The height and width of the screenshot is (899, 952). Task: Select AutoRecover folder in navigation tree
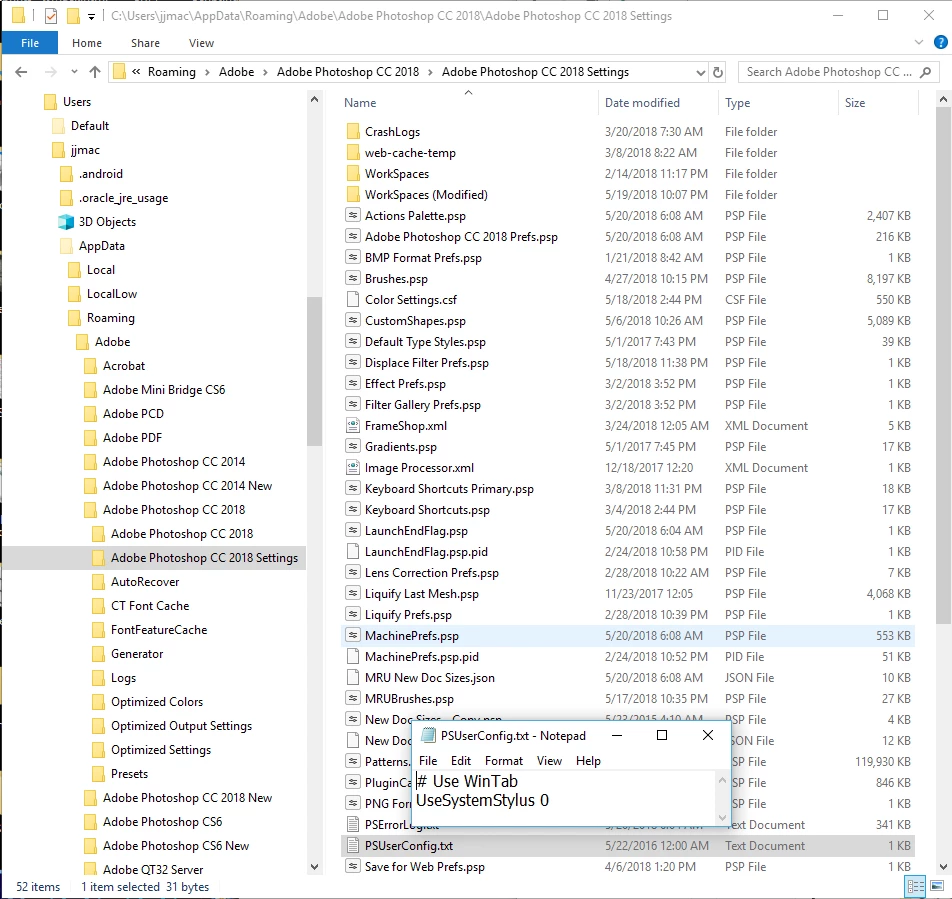(x=144, y=582)
